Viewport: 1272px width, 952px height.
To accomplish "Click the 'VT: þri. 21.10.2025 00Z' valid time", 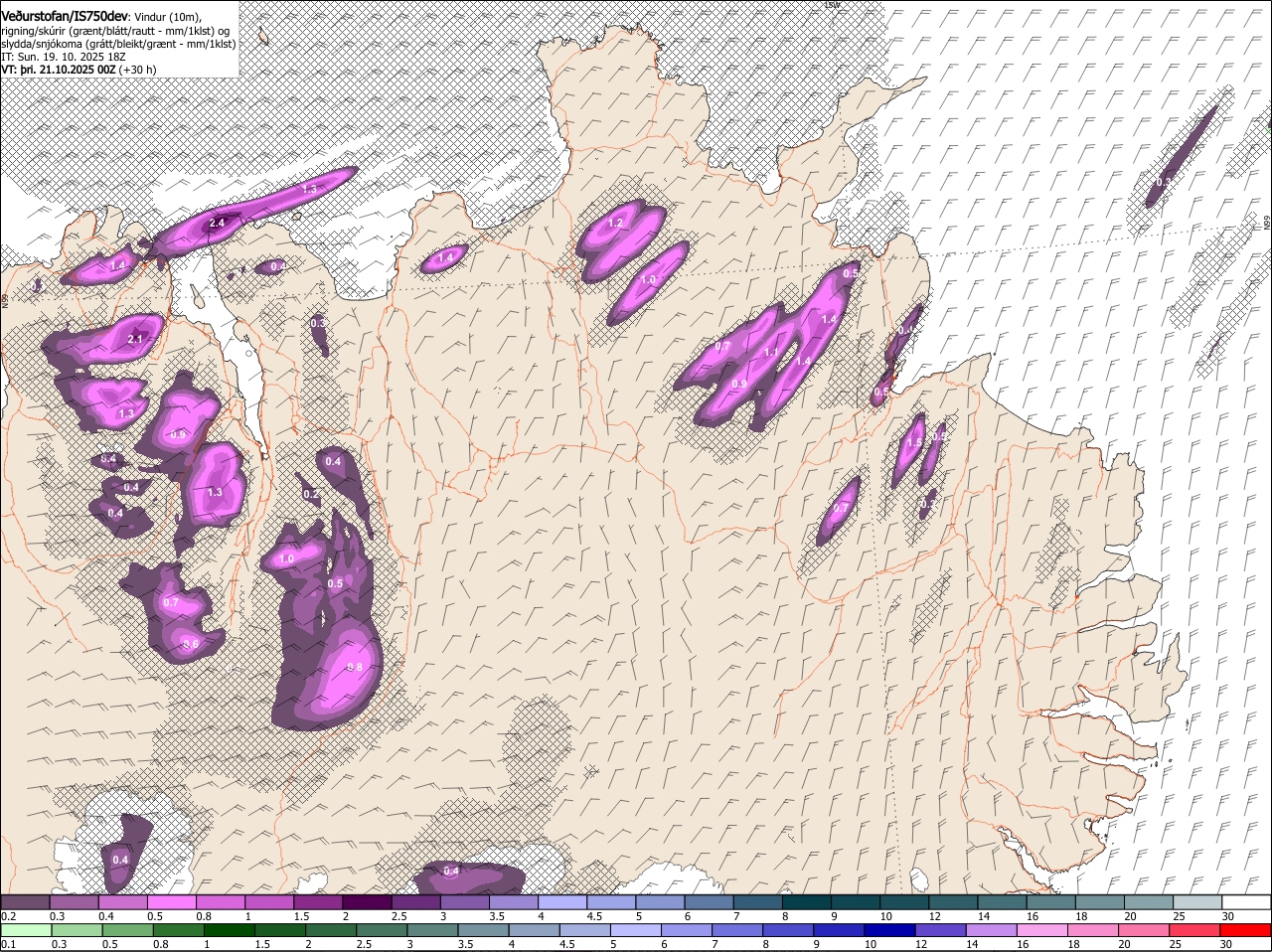I will (x=59, y=70).
